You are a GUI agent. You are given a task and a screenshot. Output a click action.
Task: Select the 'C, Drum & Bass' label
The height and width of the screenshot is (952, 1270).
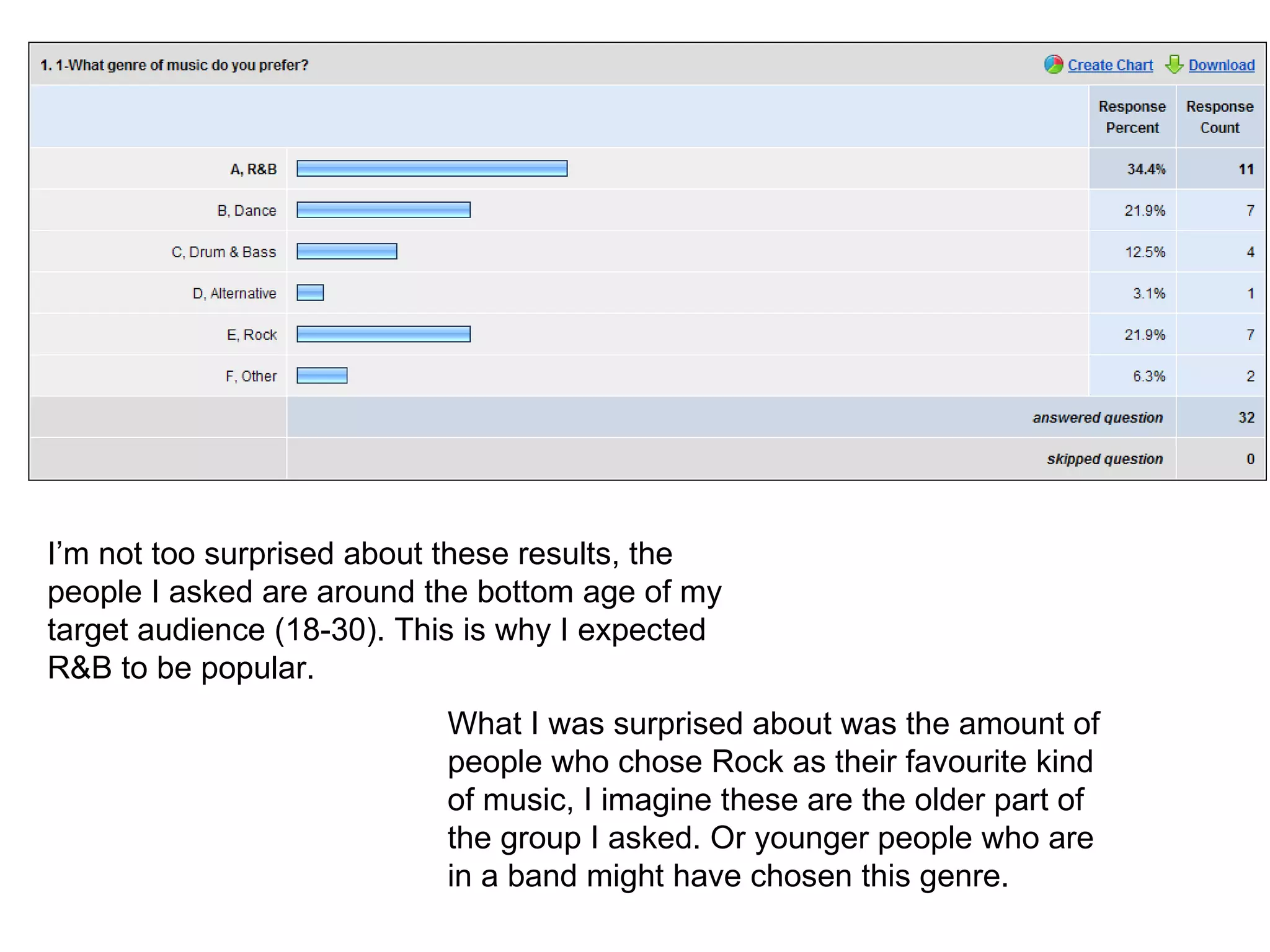coord(224,252)
